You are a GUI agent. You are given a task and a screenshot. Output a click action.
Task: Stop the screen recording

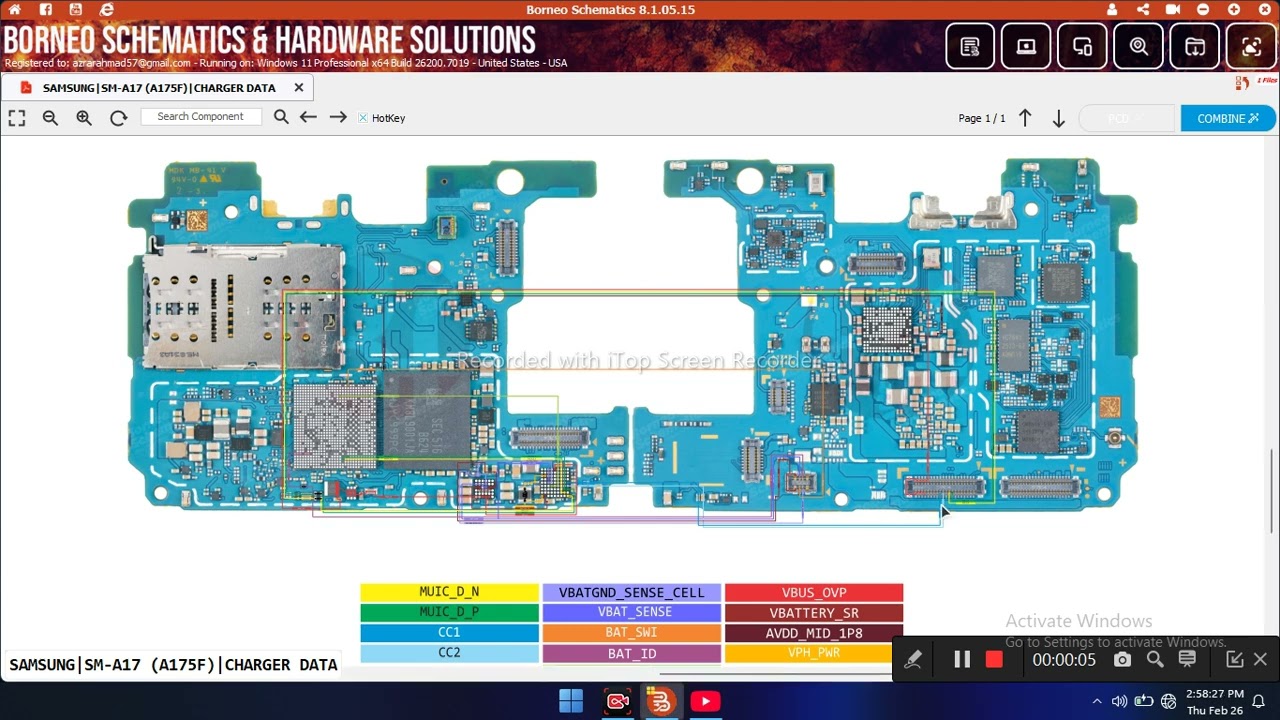994,659
